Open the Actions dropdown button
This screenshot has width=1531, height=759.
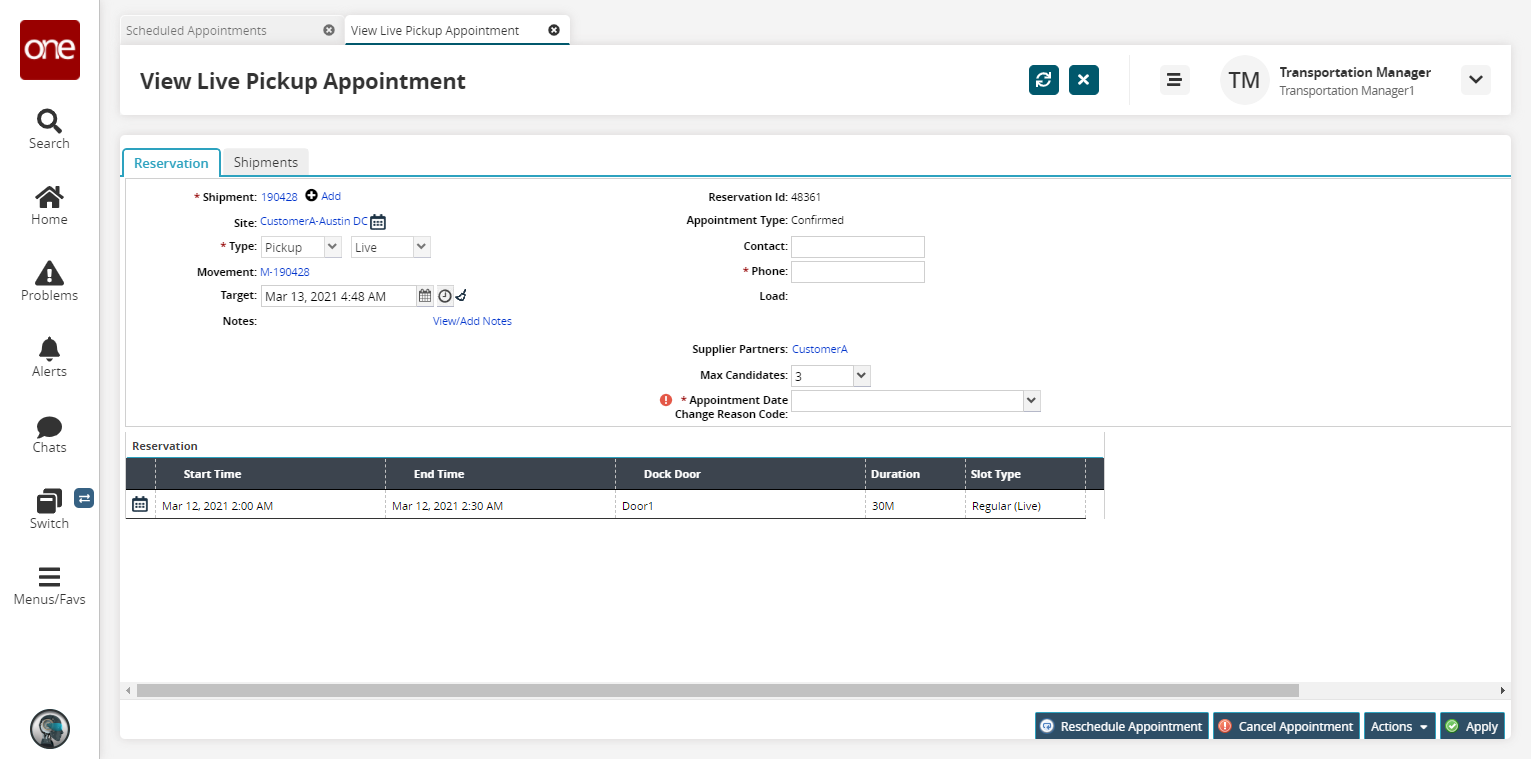[x=1399, y=726]
